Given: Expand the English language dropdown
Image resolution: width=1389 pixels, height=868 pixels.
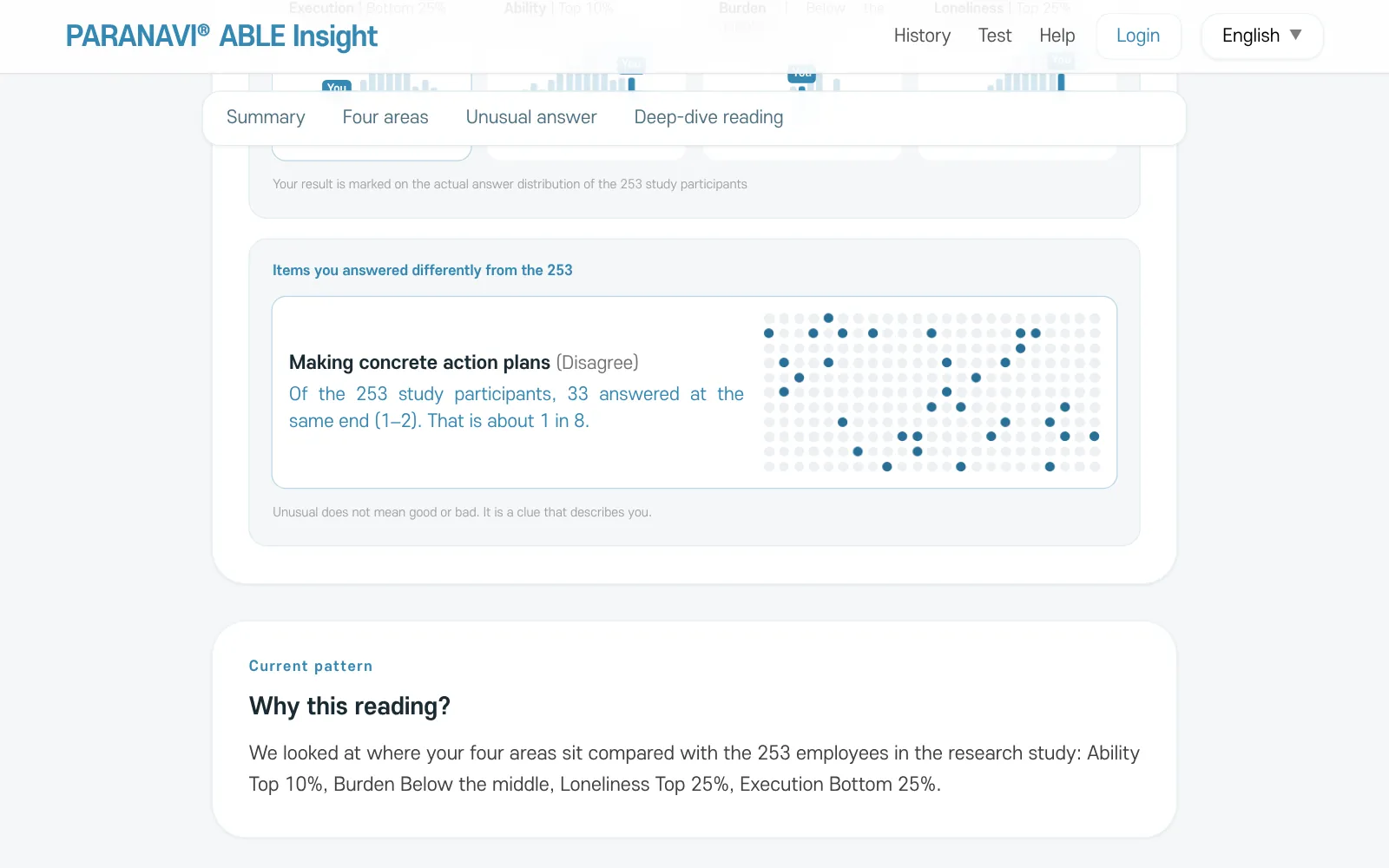Looking at the screenshot, I should (x=1261, y=36).
